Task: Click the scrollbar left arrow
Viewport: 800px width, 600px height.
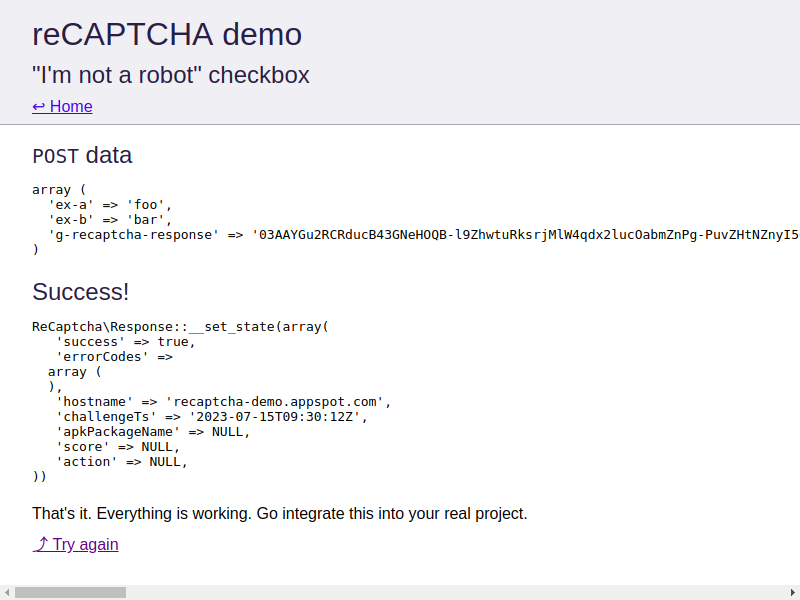Action: [7, 592]
